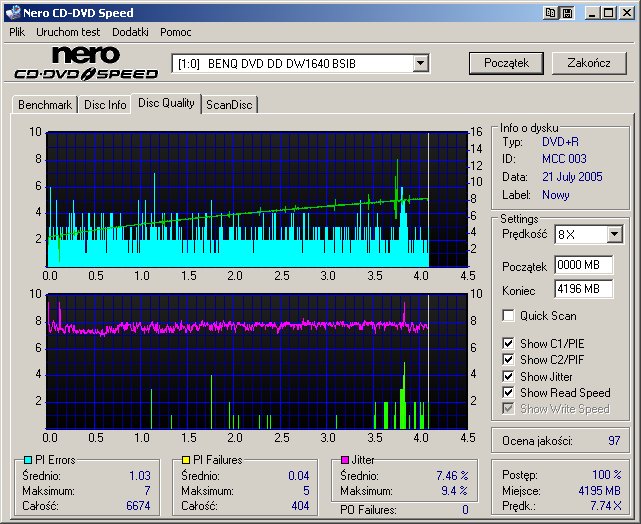Image resolution: width=641 pixels, height=524 pixels.
Task: Open the Pomoc menu
Action: [x=176, y=32]
